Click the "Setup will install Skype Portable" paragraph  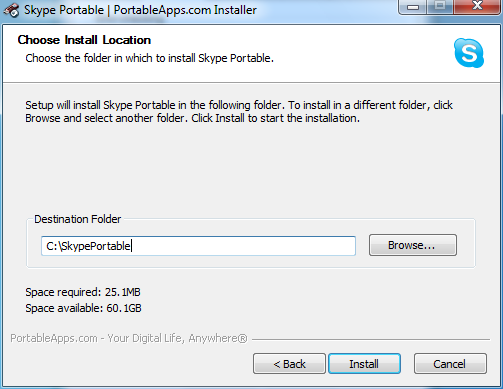point(239,112)
